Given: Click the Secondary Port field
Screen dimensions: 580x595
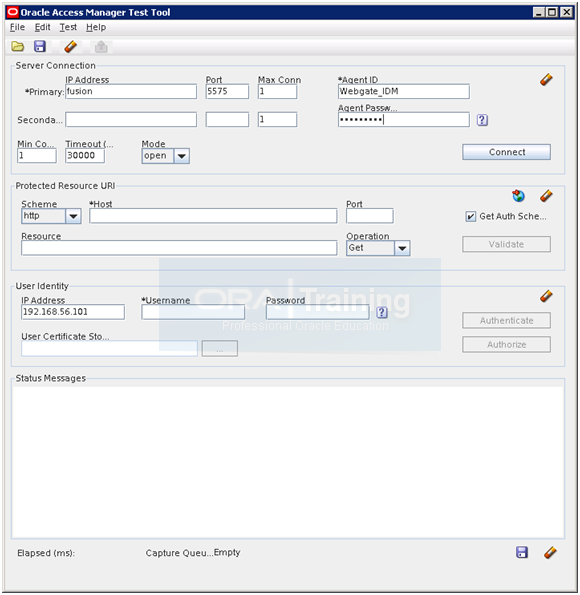Looking at the screenshot, I should (x=227, y=120).
